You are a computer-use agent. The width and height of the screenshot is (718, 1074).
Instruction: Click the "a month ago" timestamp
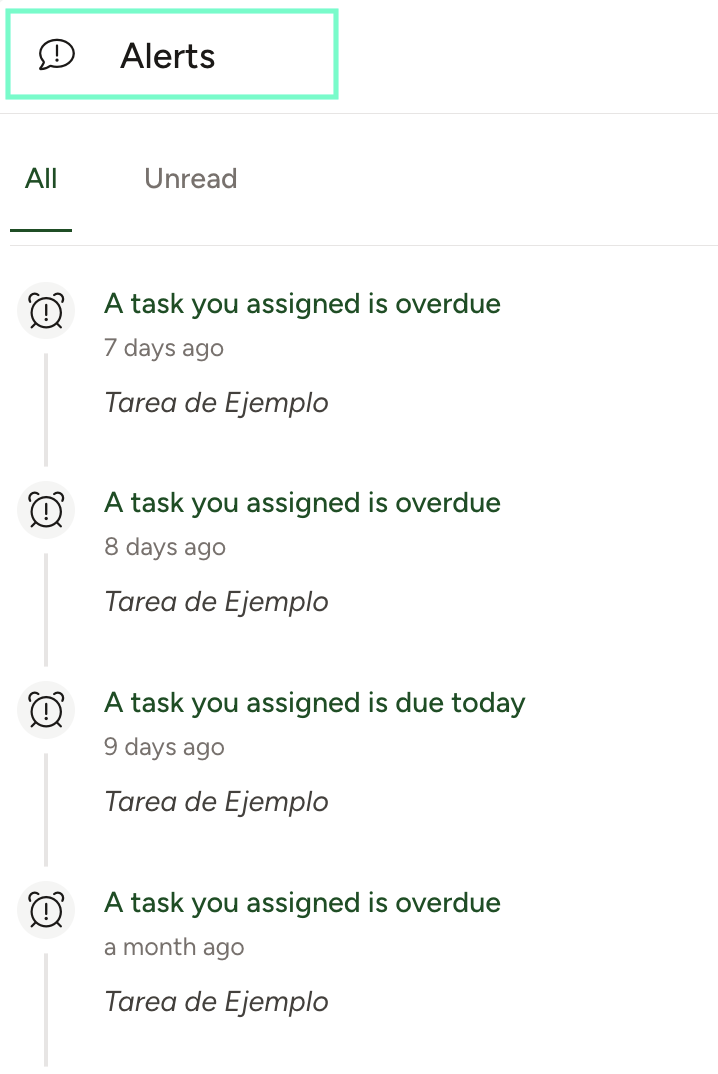coord(174,947)
